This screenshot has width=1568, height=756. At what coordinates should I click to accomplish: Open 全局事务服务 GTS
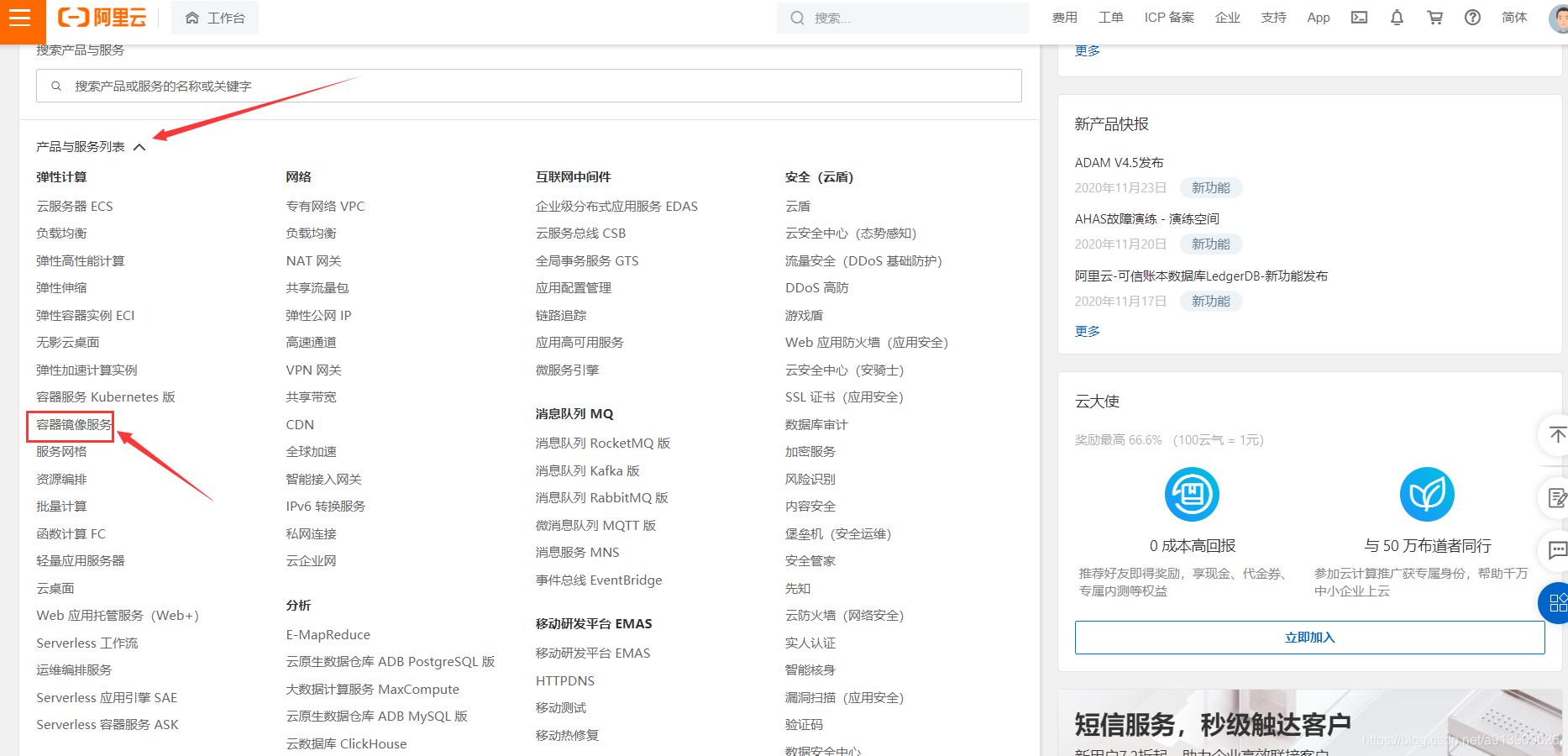587,260
